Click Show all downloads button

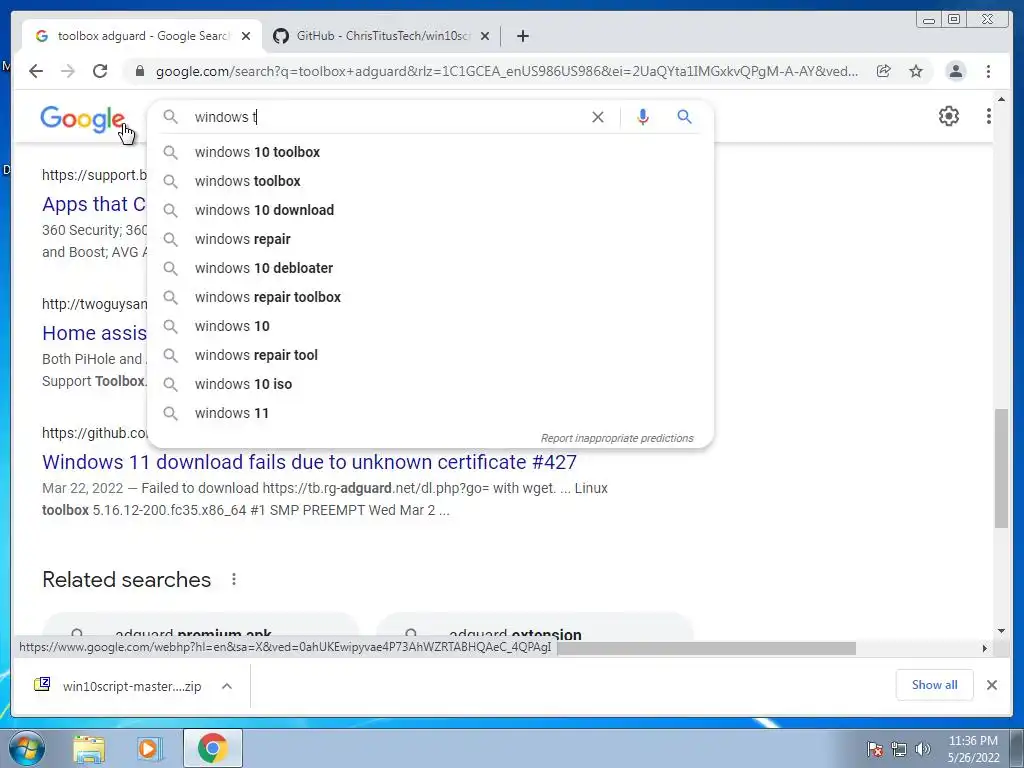(935, 685)
